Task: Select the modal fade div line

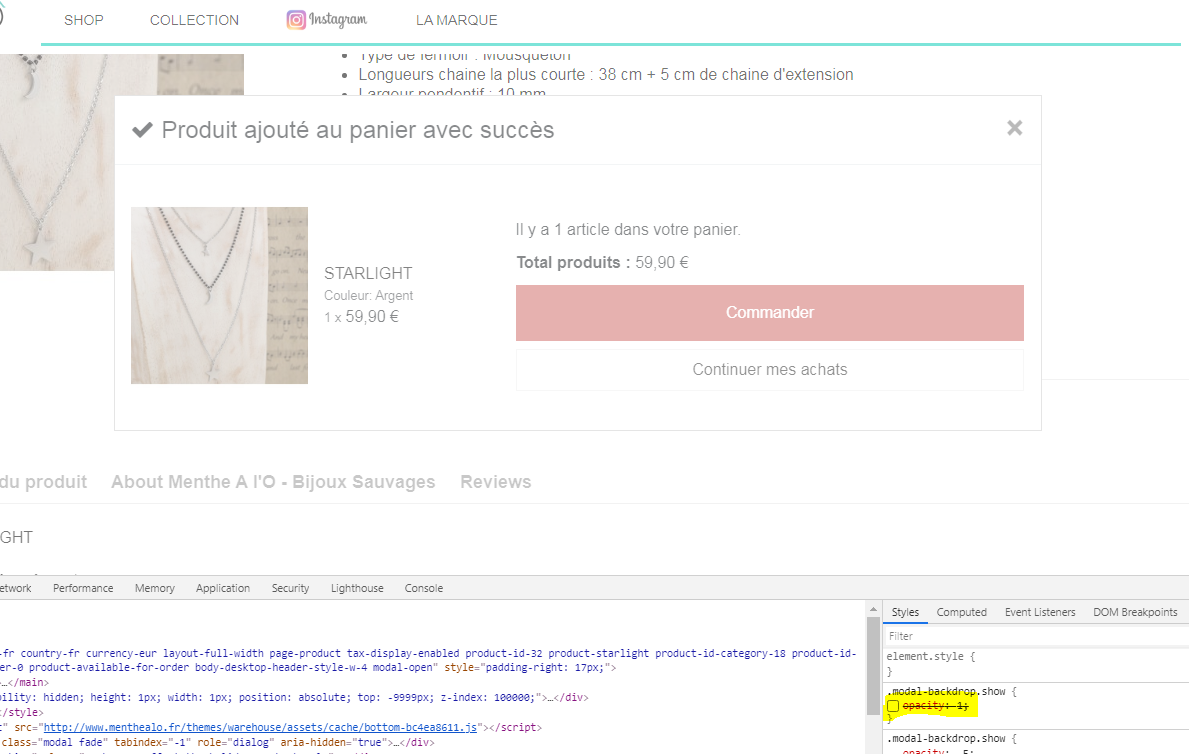Action: click(x=218, y=743)
